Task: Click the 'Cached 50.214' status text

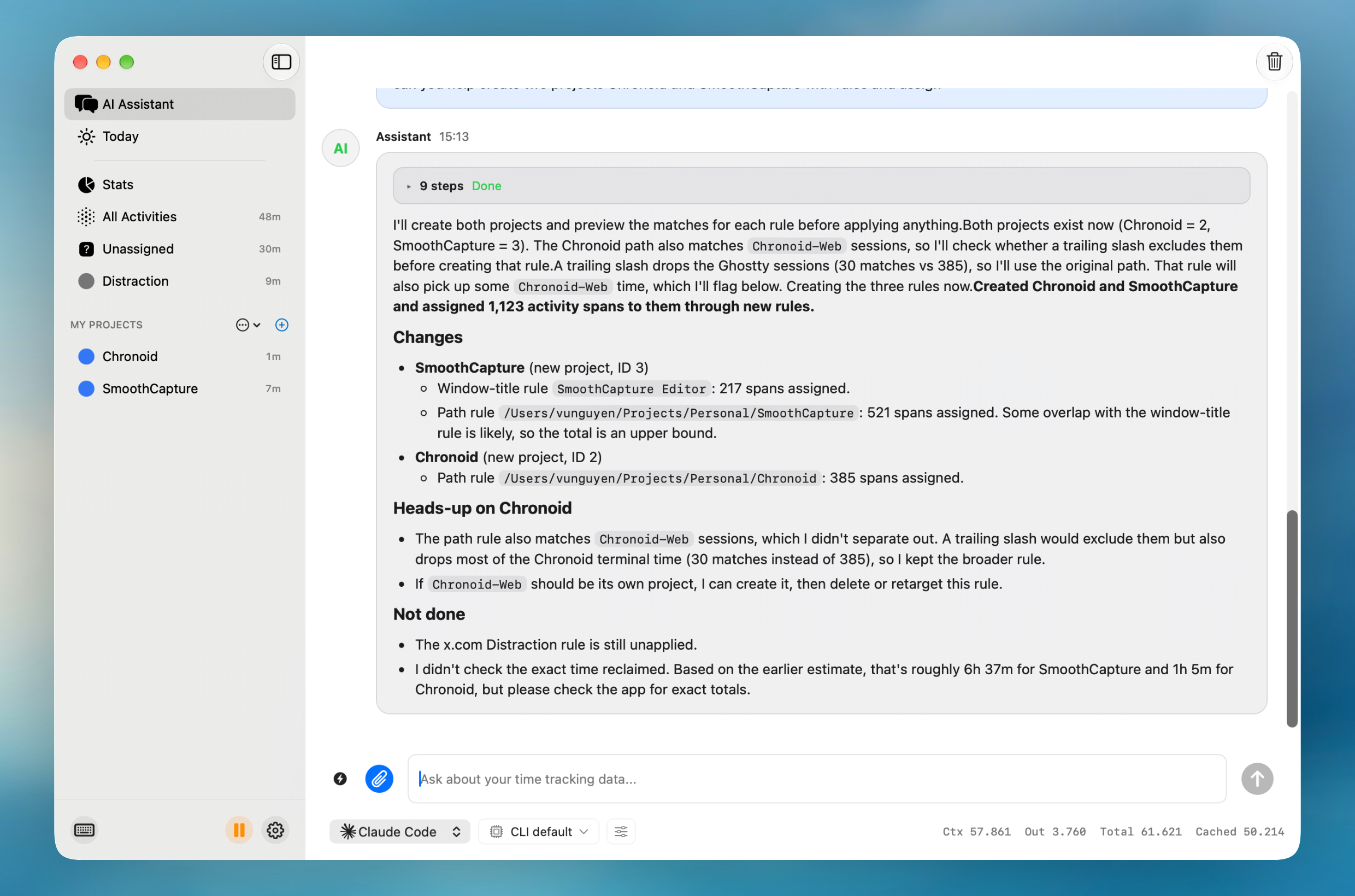Action: click(x=1239, y=832)
